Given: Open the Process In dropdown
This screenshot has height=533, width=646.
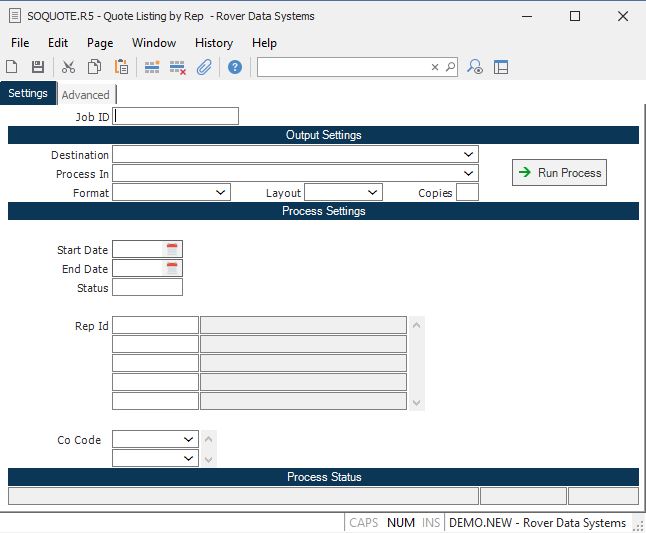Looking at the screenshot, I should click(x=469, y=174).
